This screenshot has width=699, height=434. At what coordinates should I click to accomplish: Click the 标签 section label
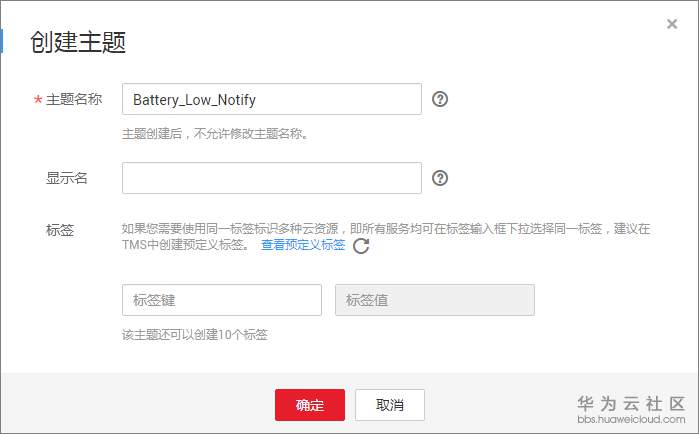(60, 230)
